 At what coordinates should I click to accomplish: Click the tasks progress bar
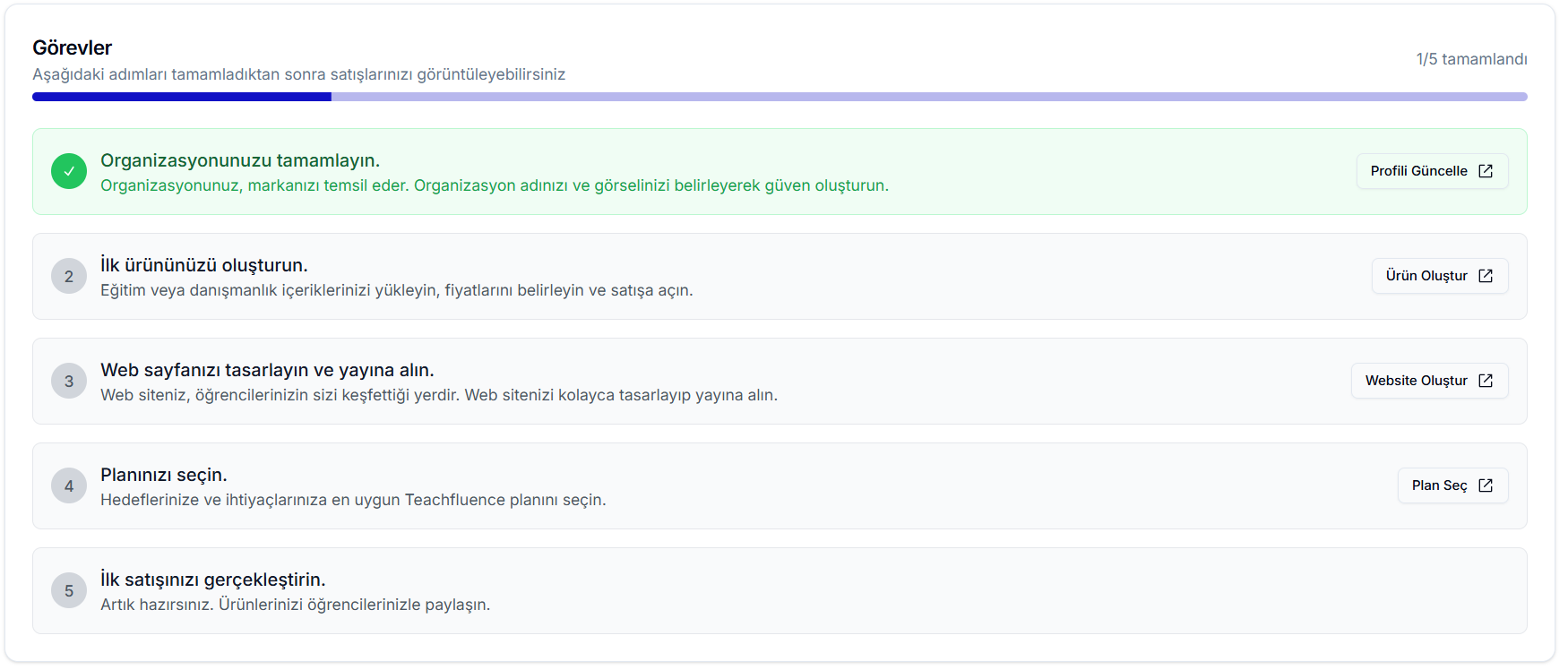coord(780,97)
